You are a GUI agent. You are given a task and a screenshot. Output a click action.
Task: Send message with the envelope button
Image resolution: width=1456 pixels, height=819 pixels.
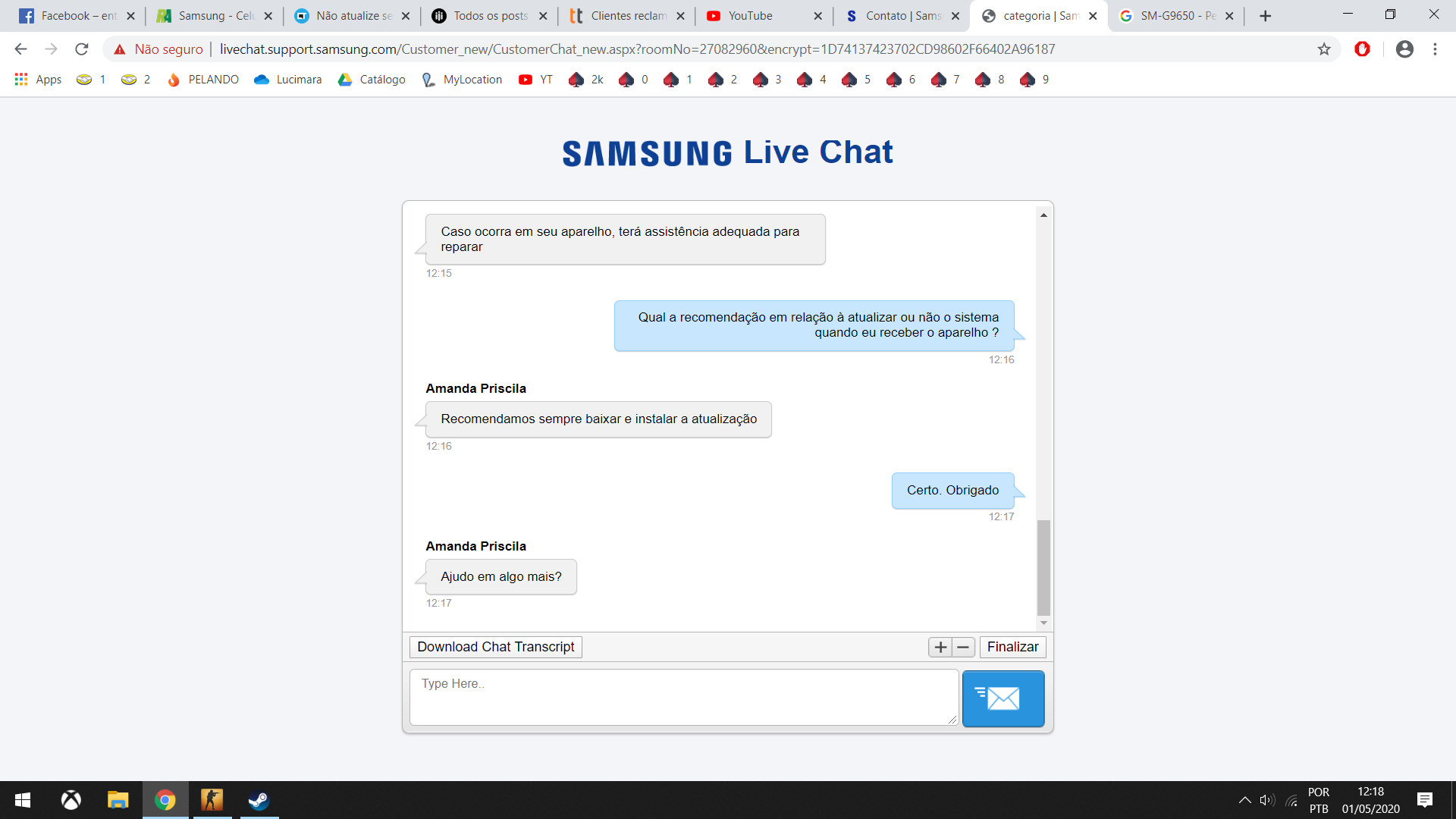(x=1003, y=698)
